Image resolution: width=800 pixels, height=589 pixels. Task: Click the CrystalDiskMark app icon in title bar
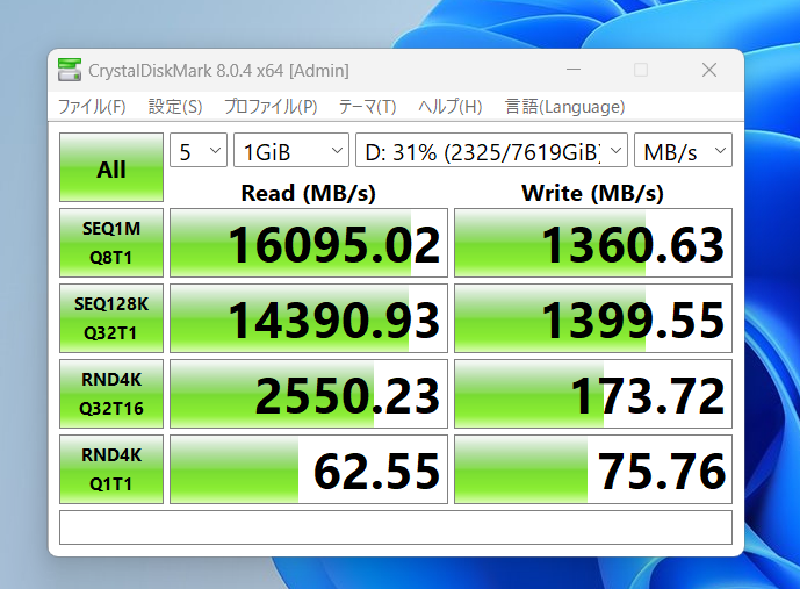coord(69,70)
